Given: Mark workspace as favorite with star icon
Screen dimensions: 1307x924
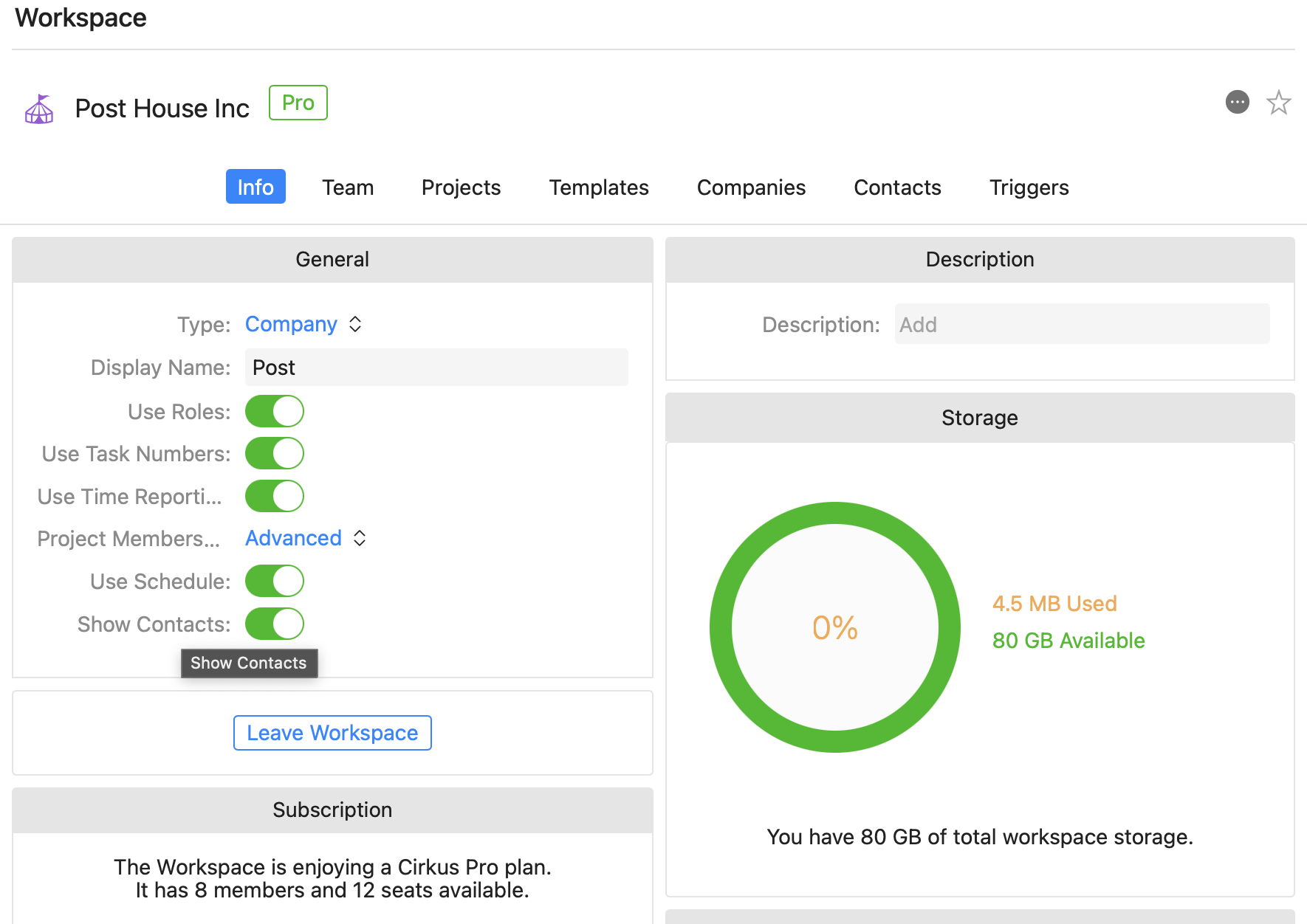Looking at the screenshot, I should coord(1279,102).
